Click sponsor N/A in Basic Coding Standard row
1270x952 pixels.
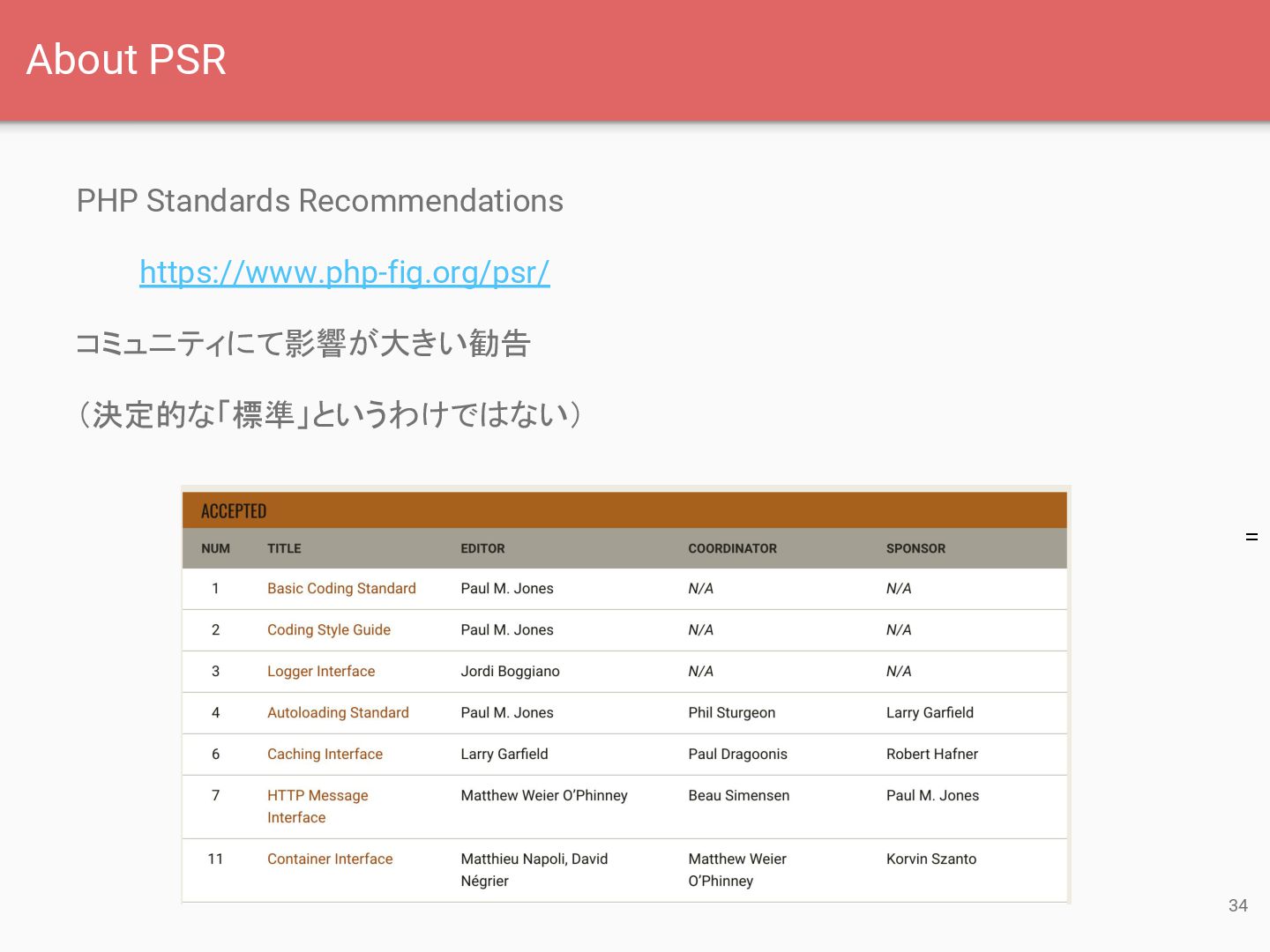[x=899, y=588]
